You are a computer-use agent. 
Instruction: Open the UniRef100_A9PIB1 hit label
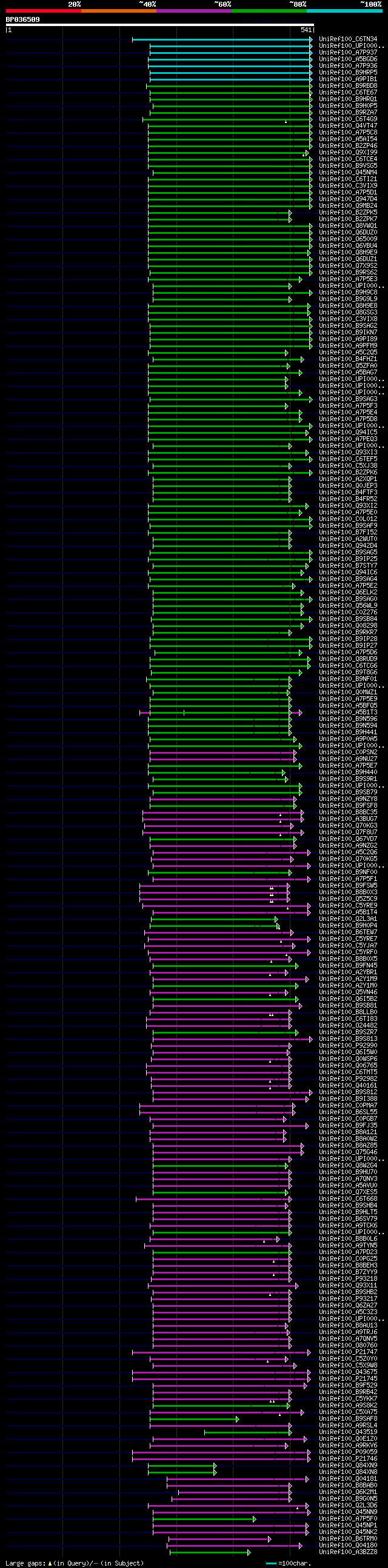348,80
